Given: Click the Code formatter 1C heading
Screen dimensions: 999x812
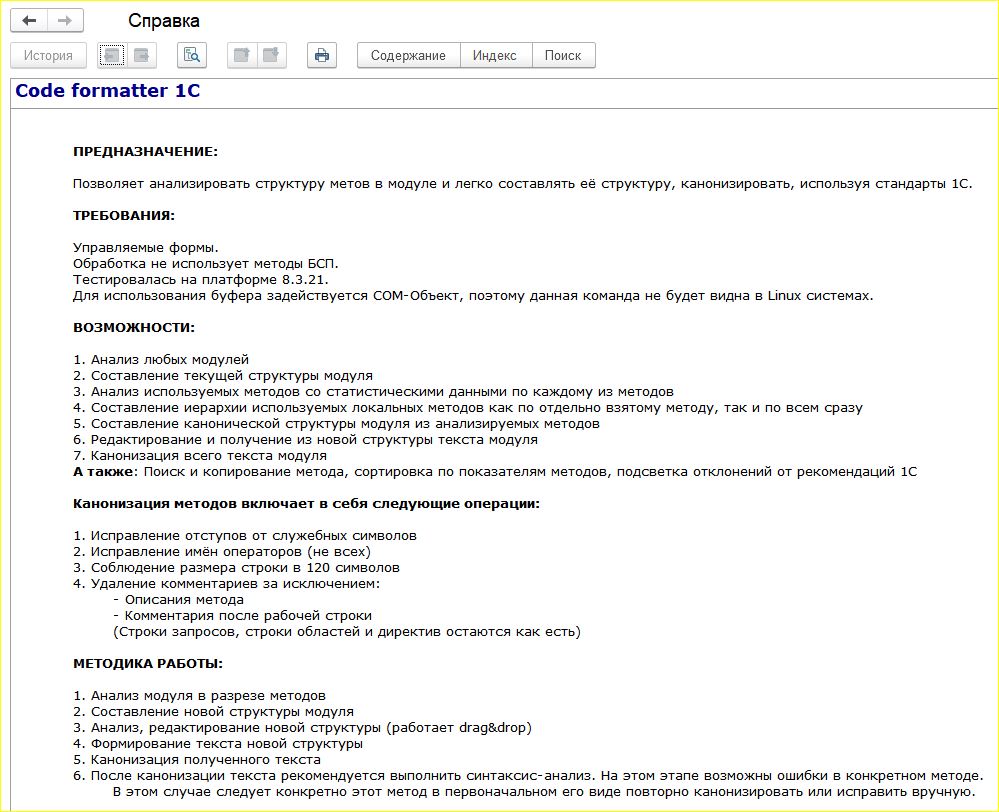Looking at the screenshot, I should point(108,91).
